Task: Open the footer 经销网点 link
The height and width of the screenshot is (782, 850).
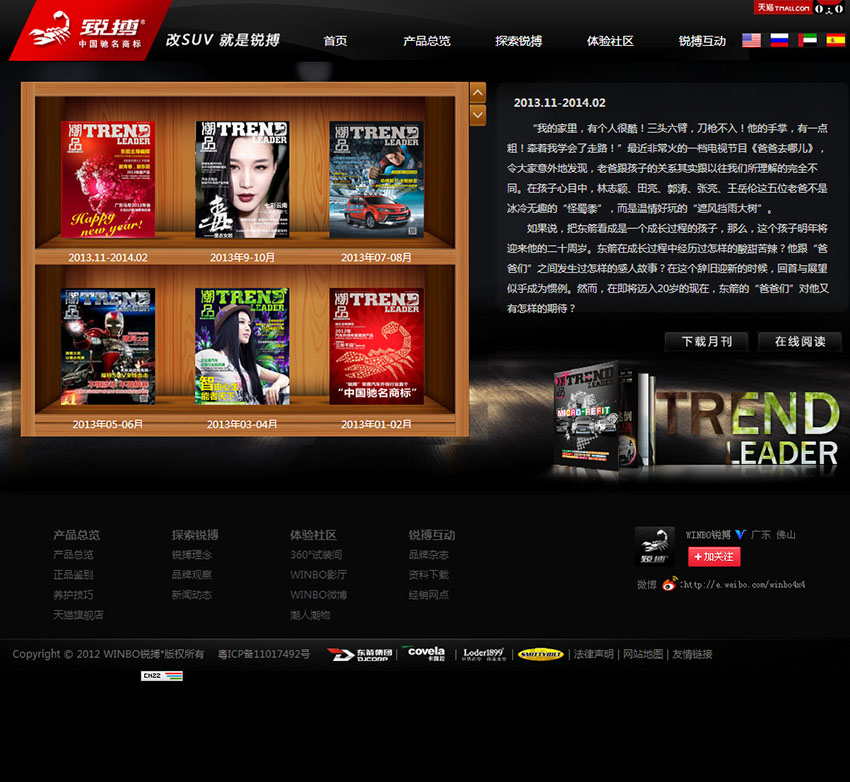Action: pyautogui.click(x=429, y=594)
